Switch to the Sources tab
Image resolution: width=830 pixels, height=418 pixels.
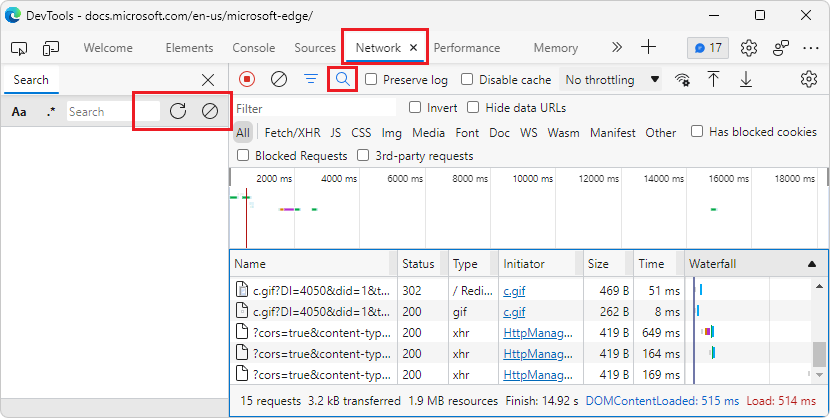click(x=315, y=48)
